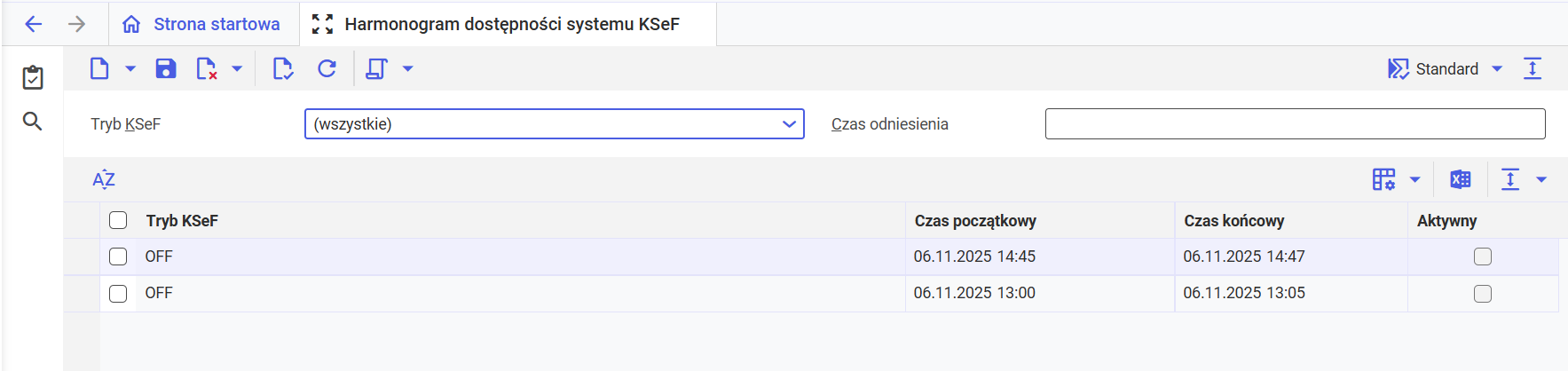Click the A-Z sort icon
Screen dimensions: 1568x371
104,180
